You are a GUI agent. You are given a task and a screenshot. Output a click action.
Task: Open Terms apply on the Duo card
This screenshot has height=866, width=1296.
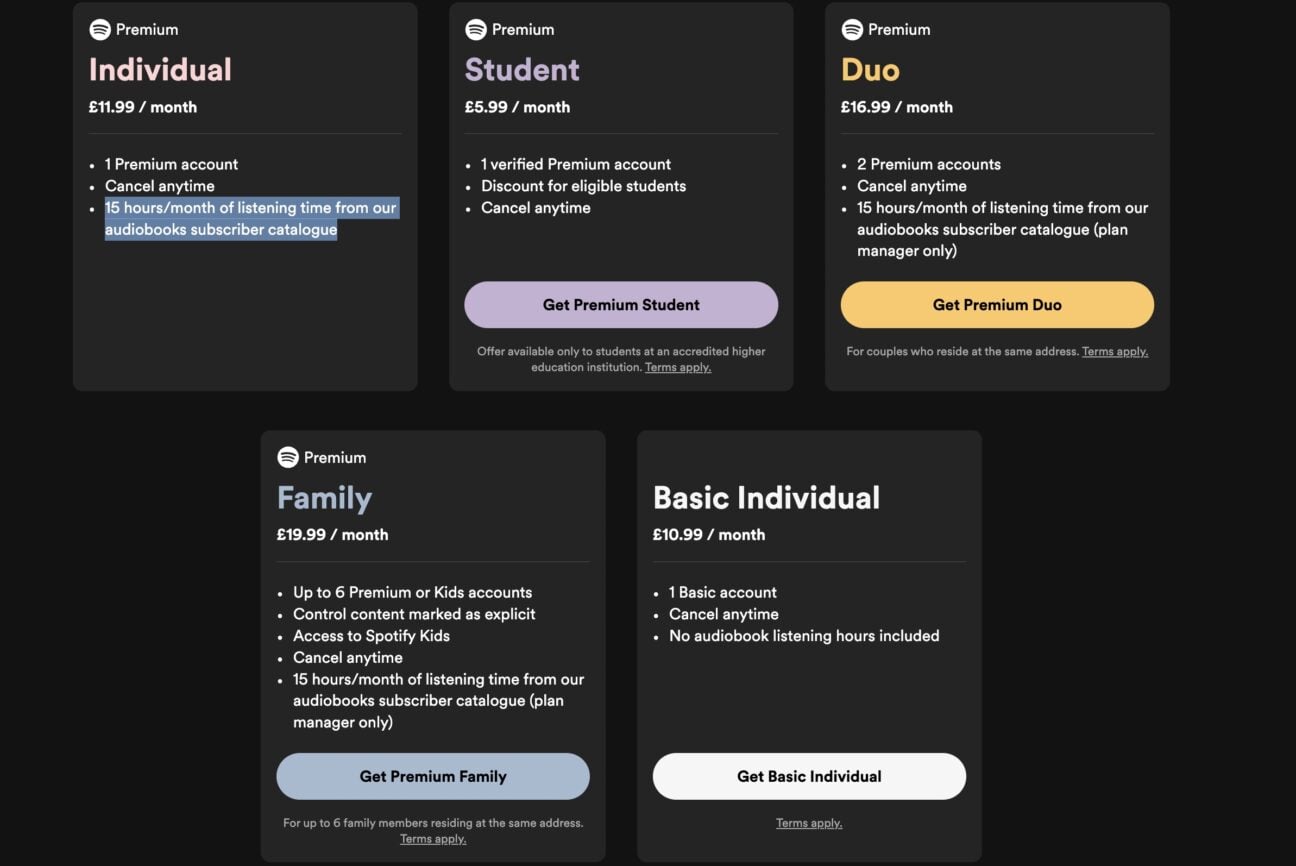(1115, 351)
